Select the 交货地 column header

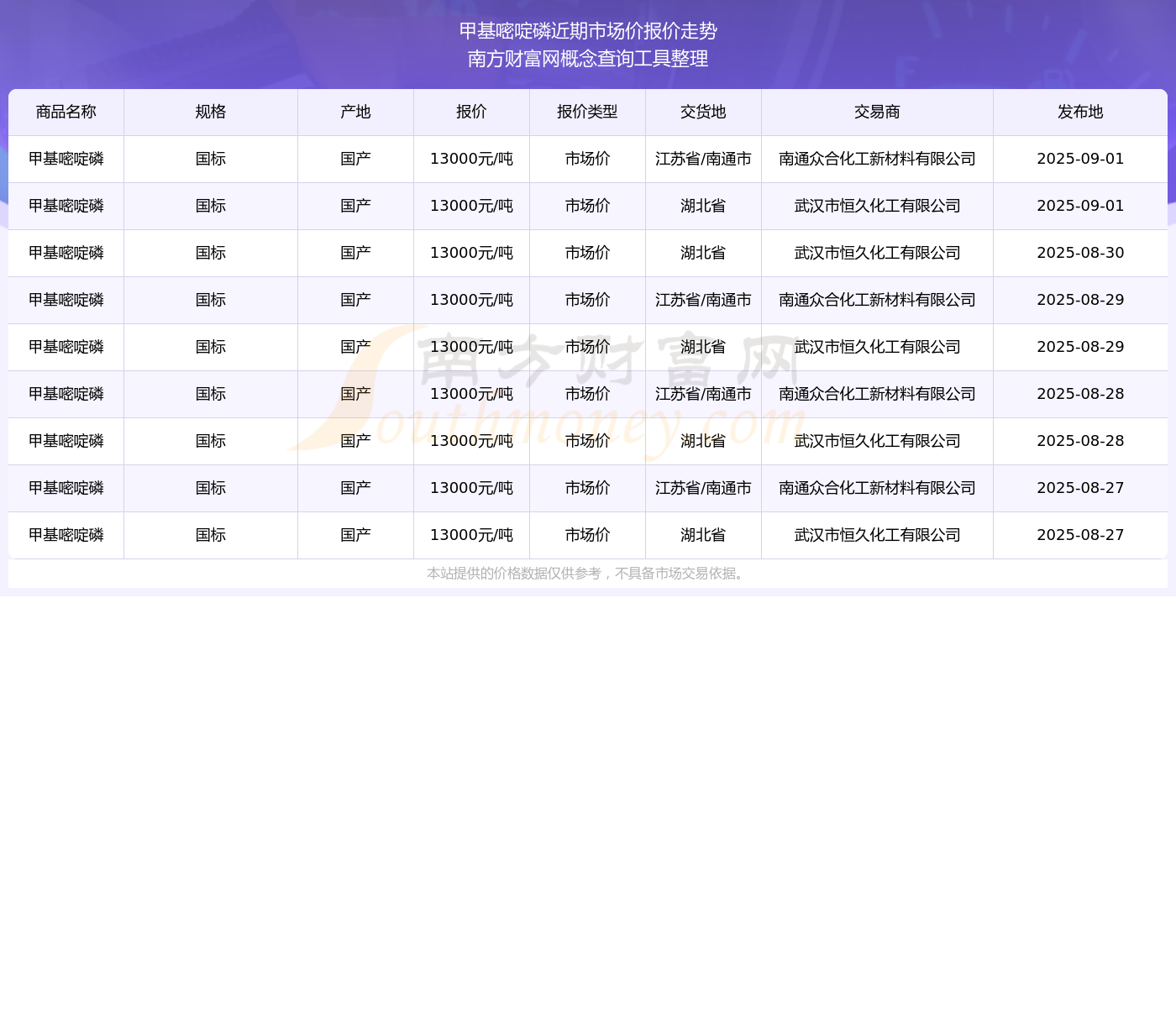(703, 112)
